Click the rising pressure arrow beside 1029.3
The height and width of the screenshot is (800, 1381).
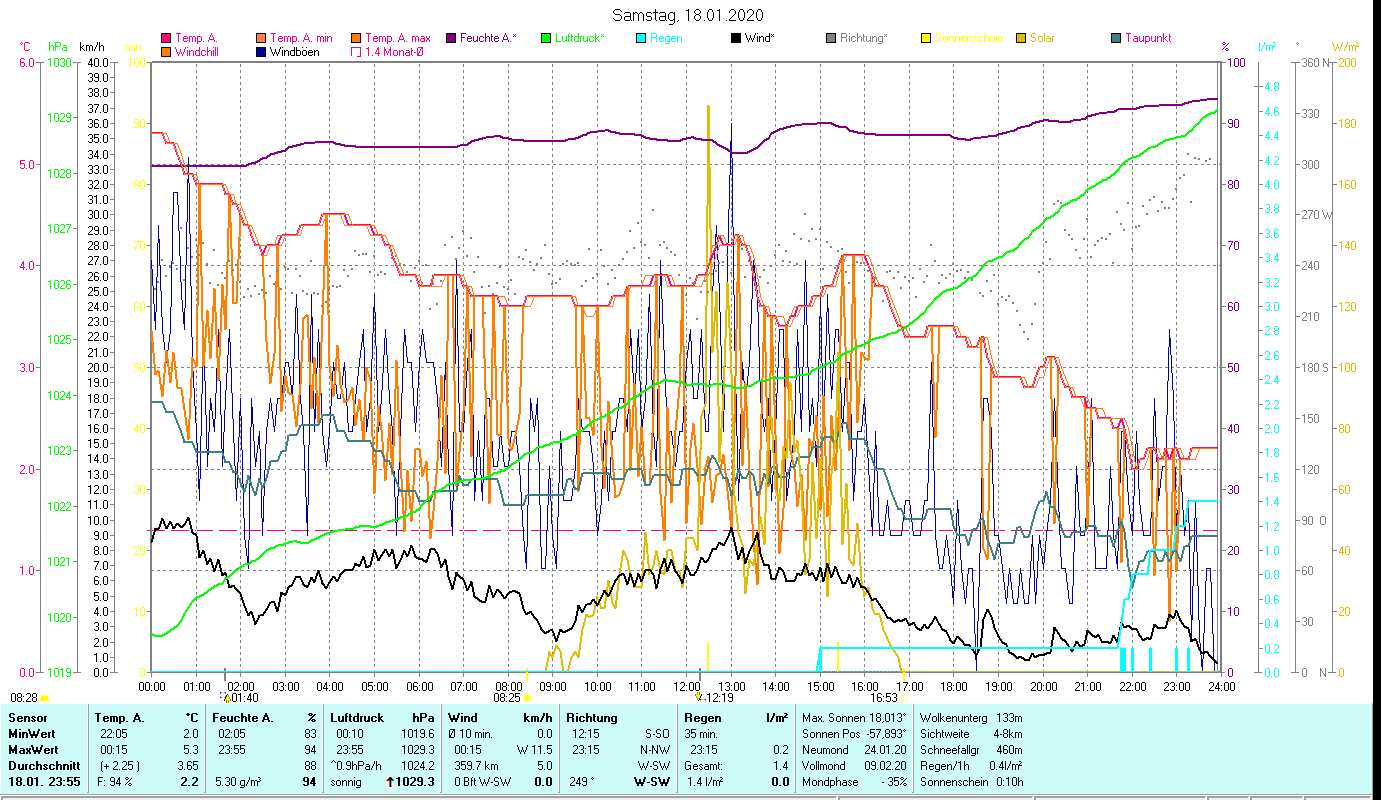[x=388, y=781]
